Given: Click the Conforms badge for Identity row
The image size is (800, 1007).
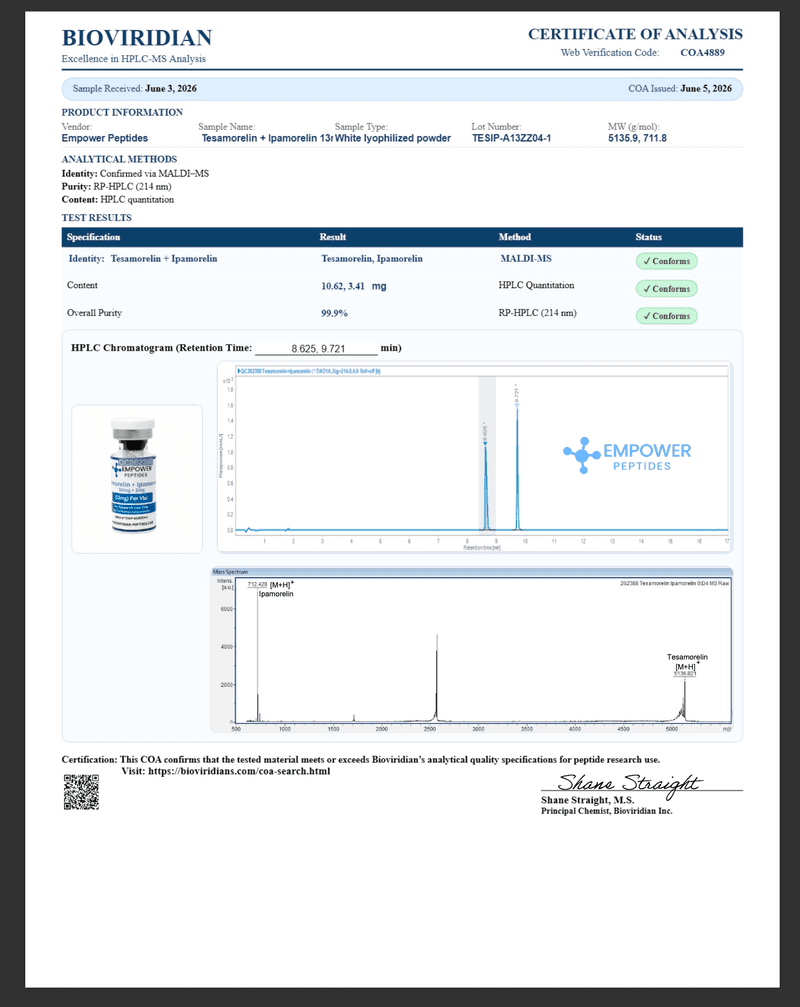Looking at the screenshot, I should pyautogui.click(x=666, y=261).
